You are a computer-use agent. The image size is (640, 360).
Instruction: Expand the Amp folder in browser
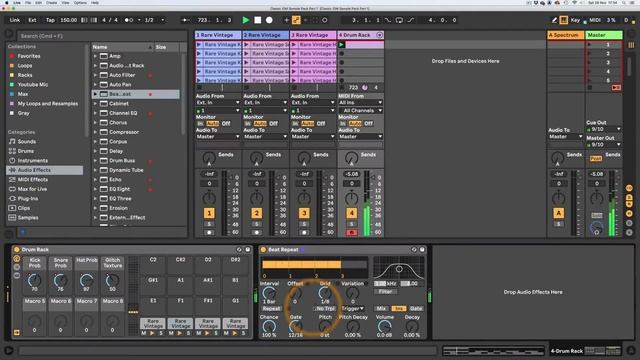coord(95,56)
